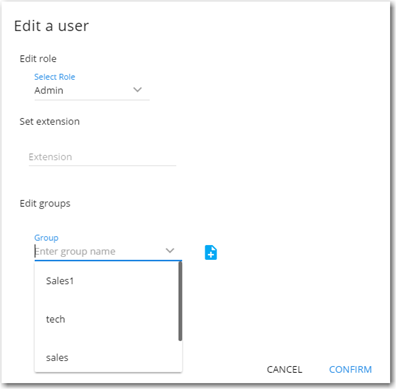Click the Edit groups label
Viewport: 396px width, 389px height.
pyautogui.click(x=45, y=204)
